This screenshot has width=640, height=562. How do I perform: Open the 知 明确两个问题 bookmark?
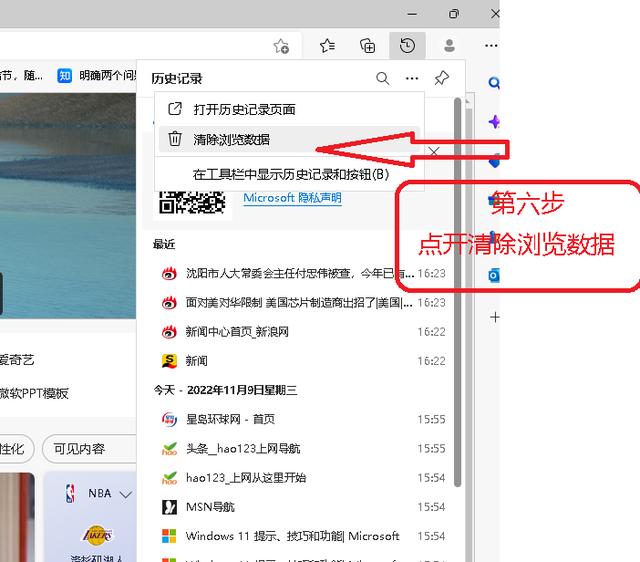[96, 76]
